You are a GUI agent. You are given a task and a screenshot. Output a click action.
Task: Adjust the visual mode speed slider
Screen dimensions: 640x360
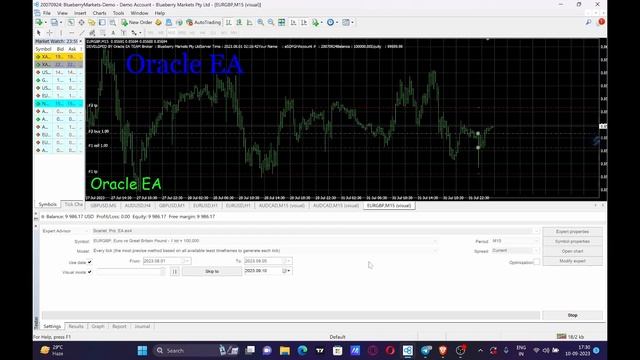[x=131, y=271]
